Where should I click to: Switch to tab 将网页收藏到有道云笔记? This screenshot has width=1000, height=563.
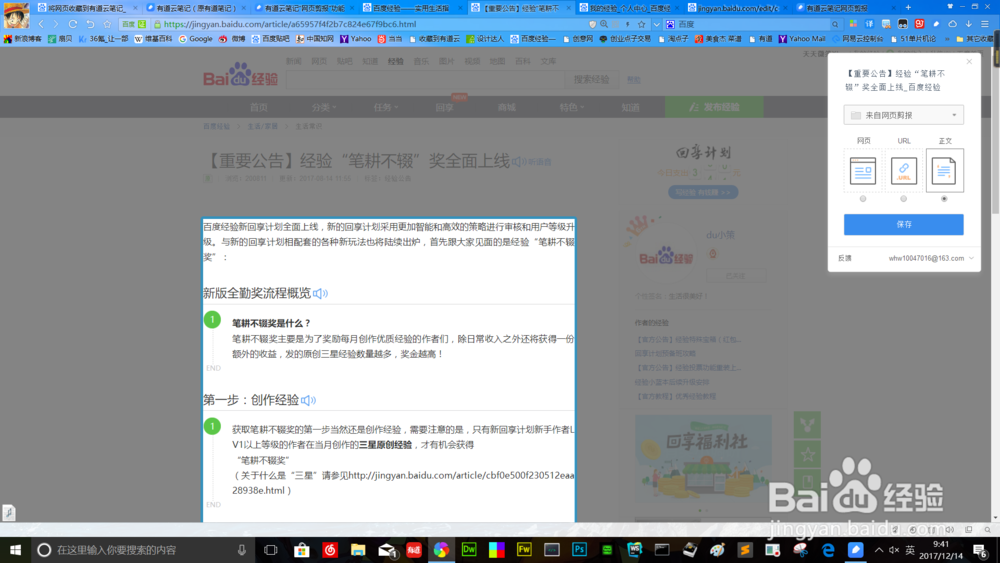(x=86, y=8)
